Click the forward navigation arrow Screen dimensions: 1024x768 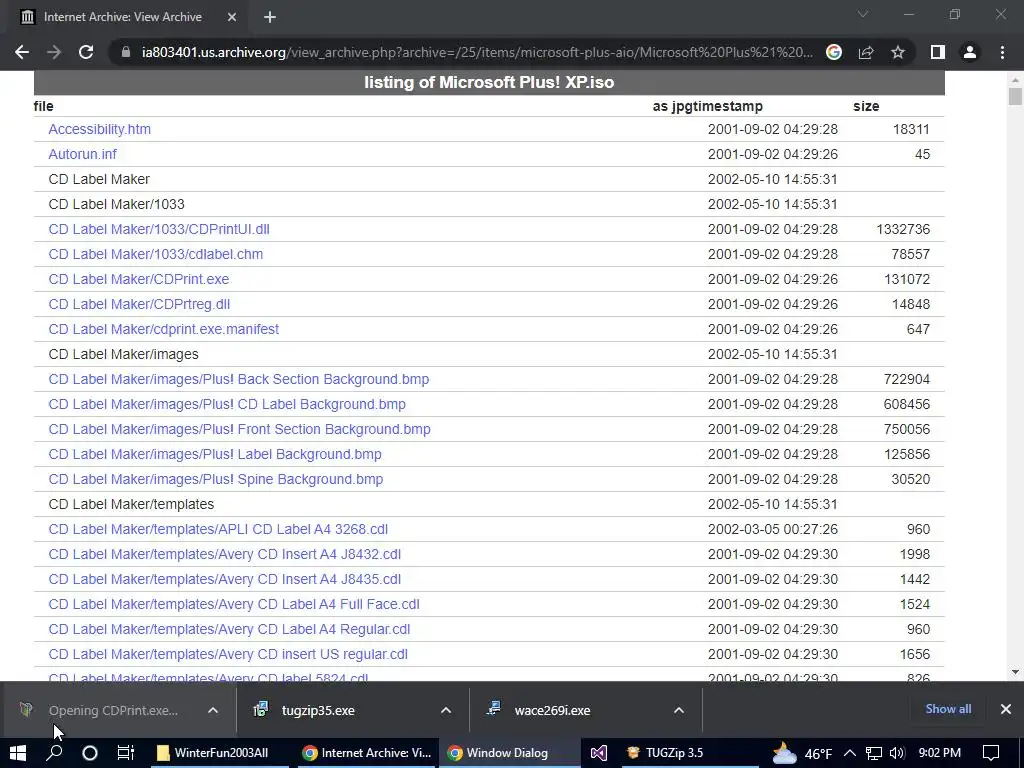[x=54, y=52]
